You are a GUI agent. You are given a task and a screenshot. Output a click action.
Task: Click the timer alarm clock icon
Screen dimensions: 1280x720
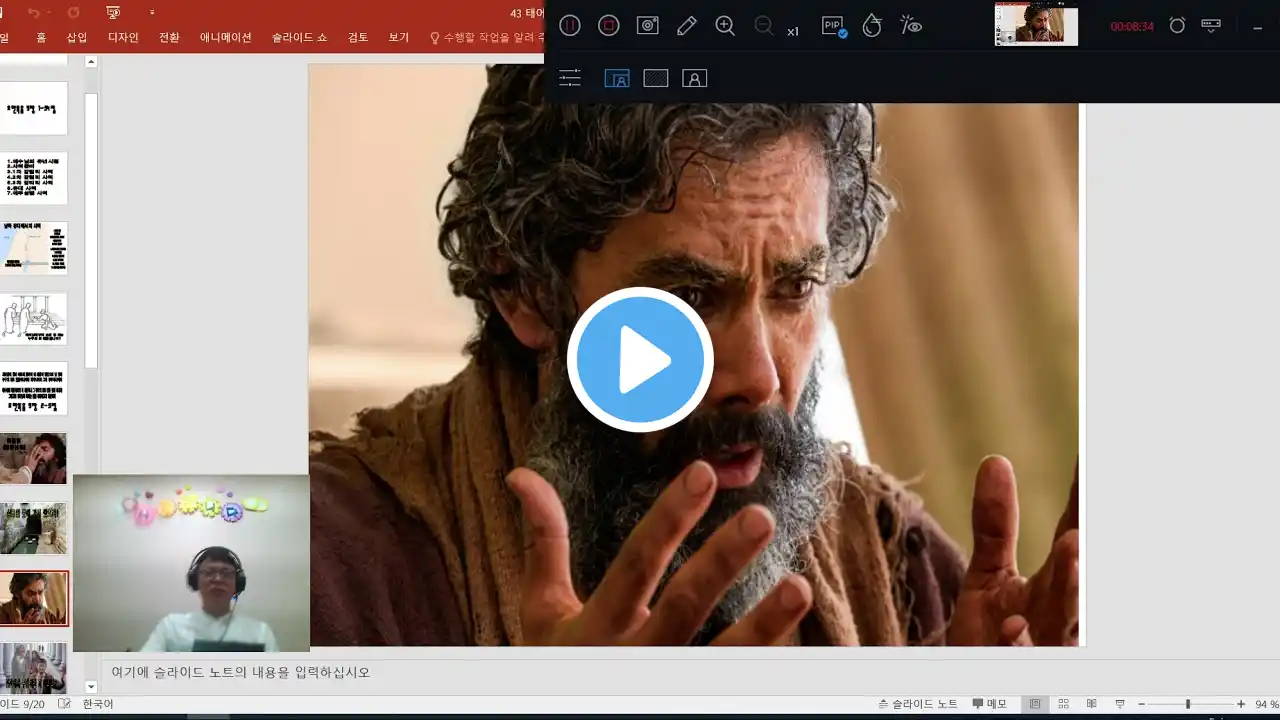1177,26
